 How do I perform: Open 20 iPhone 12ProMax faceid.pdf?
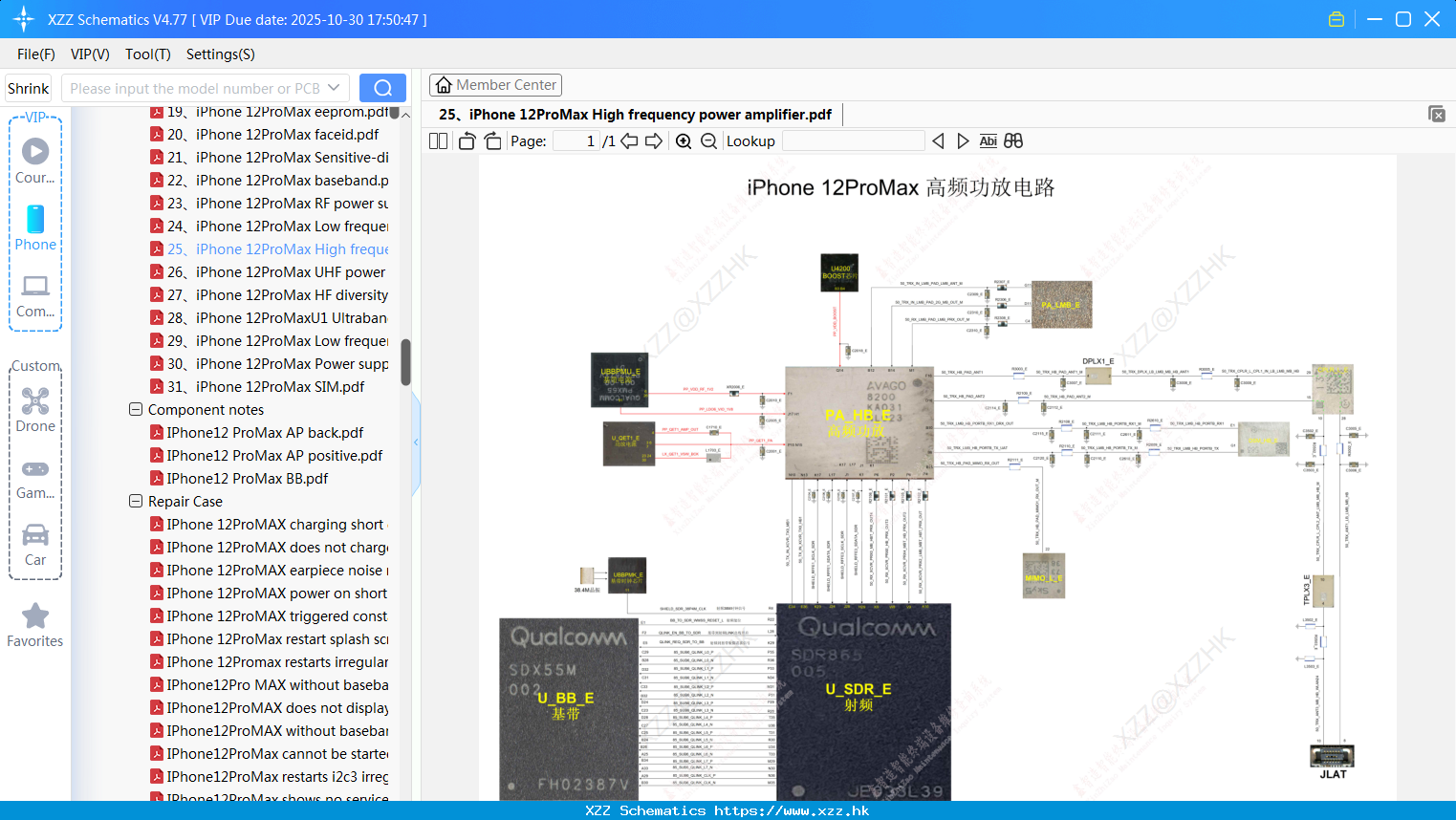[x=272, y=135]
